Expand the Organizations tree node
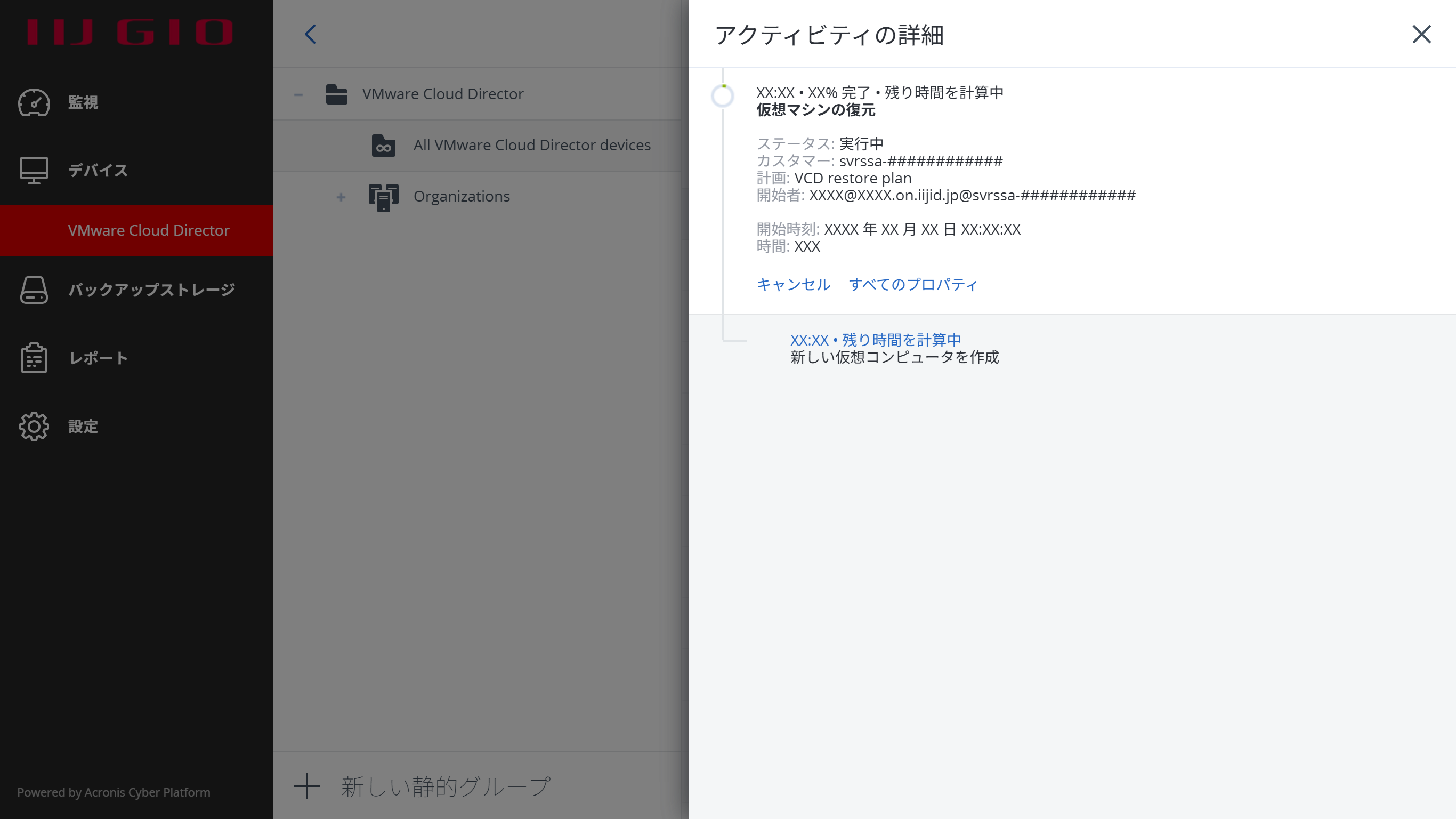 click(x=341, y=197)
